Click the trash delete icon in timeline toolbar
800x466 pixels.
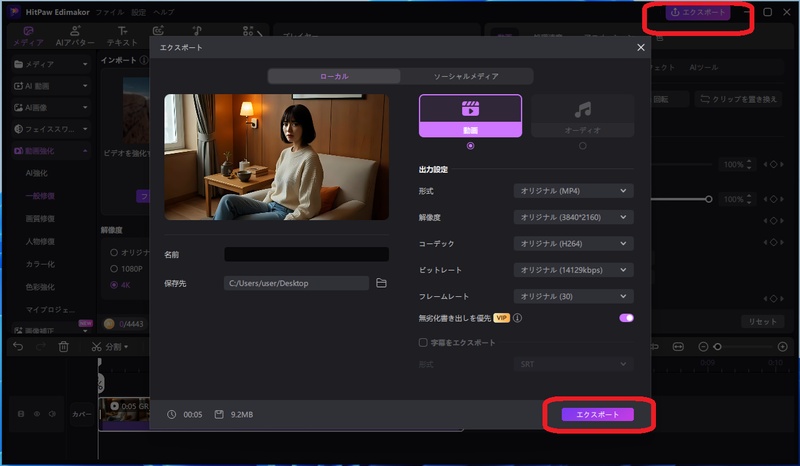click(x=63, y=347)
